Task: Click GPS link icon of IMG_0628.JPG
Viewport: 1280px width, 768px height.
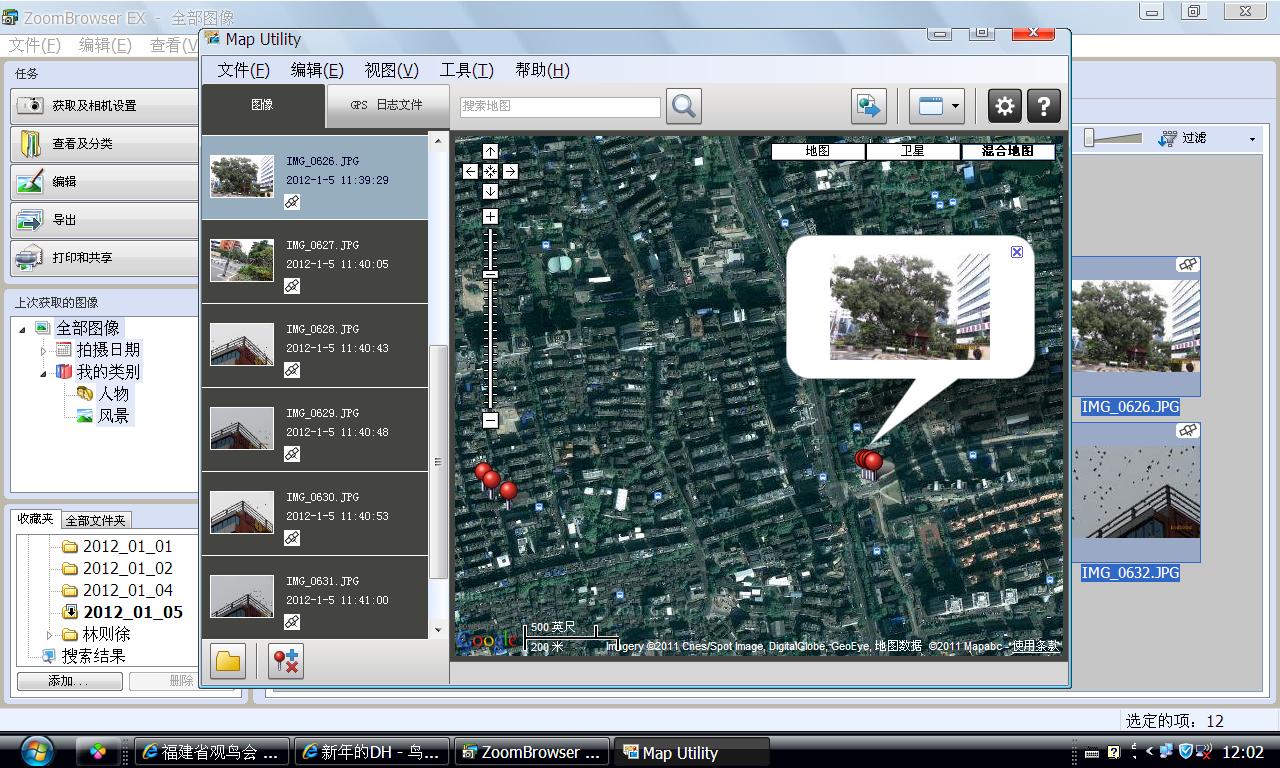Action: point(291,370)
